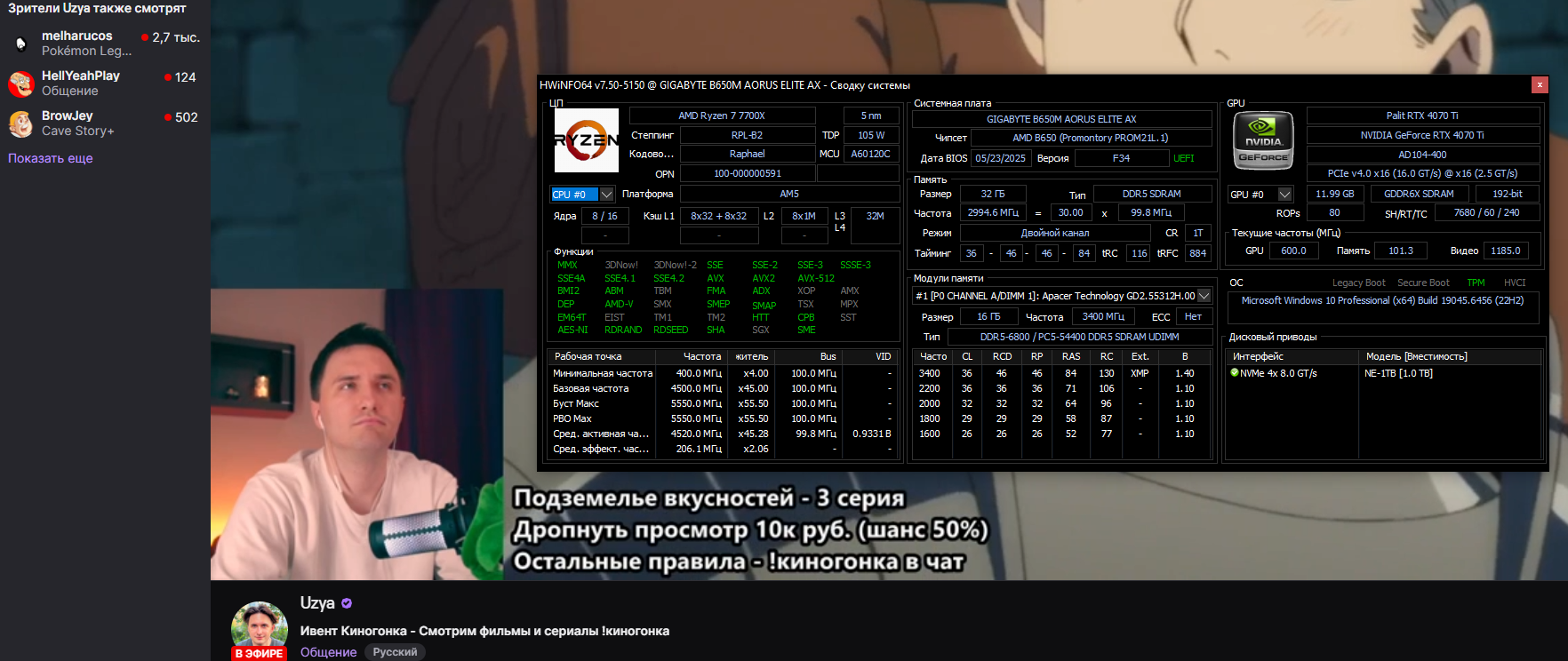Click the VRAM size '11.99 GB'
This screenshot has height=661, width=1568.
click(1335, 194)
